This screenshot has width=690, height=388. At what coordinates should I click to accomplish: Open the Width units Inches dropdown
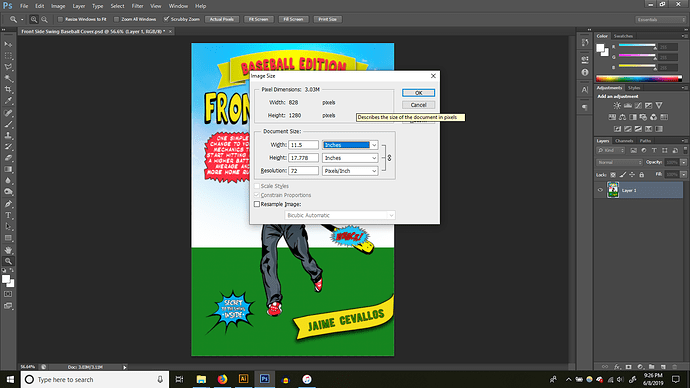350,145
